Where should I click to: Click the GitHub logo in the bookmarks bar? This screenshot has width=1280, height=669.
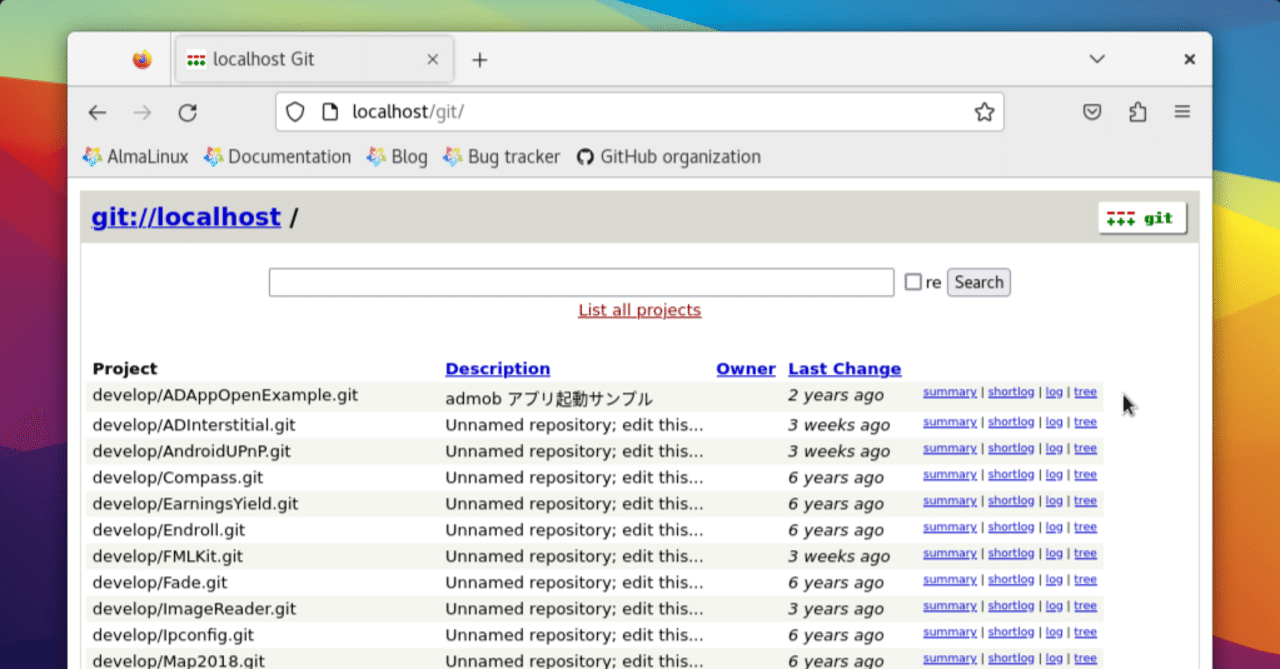tap(585, 156)
